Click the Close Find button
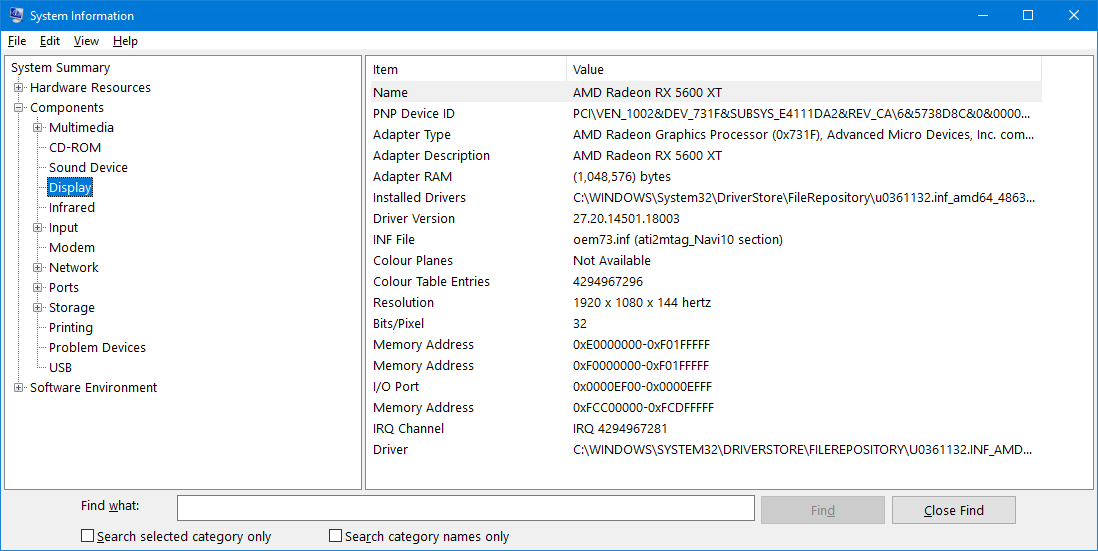1098x551 pixels. pos(954,510)
